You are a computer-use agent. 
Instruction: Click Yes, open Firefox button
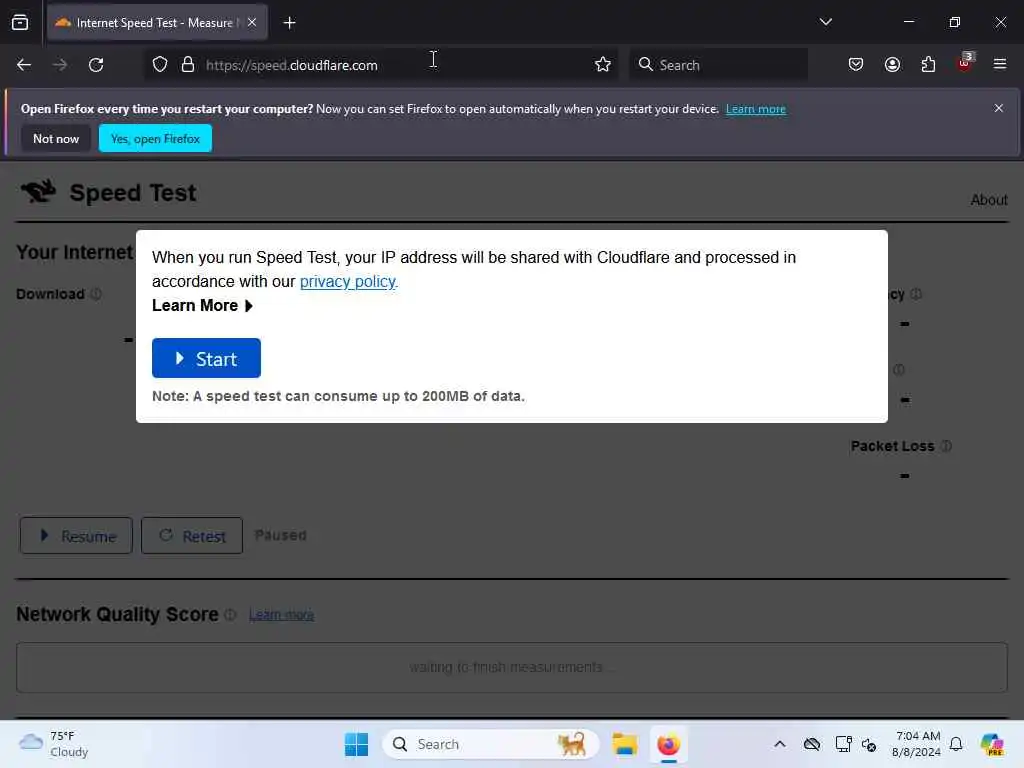[155, 138]
